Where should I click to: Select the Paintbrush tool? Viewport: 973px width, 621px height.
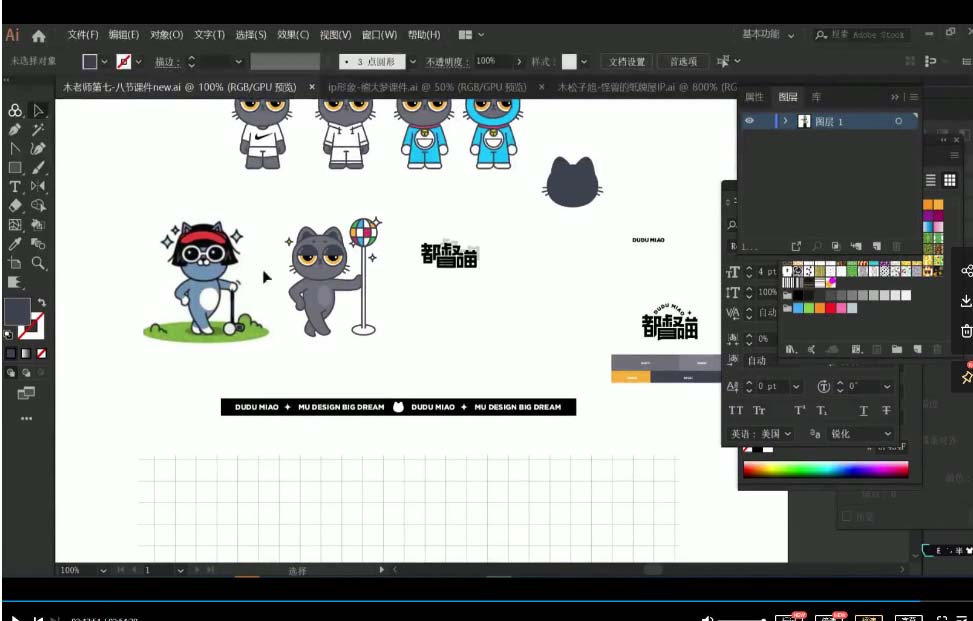38,168
